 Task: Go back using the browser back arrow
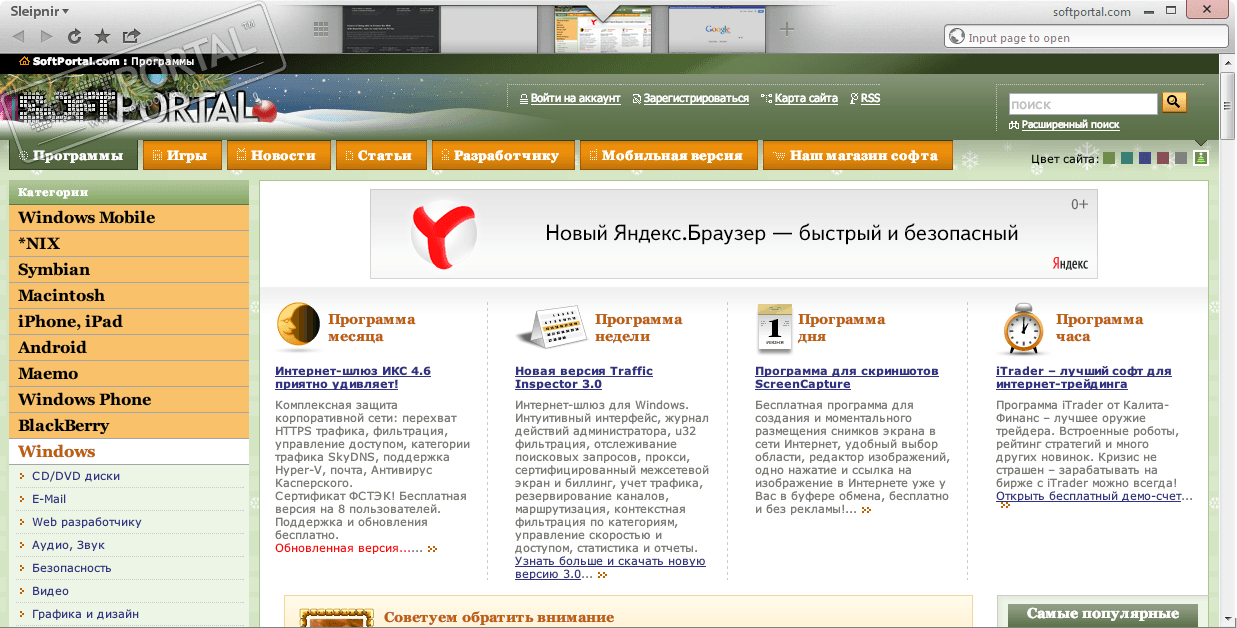18,36
